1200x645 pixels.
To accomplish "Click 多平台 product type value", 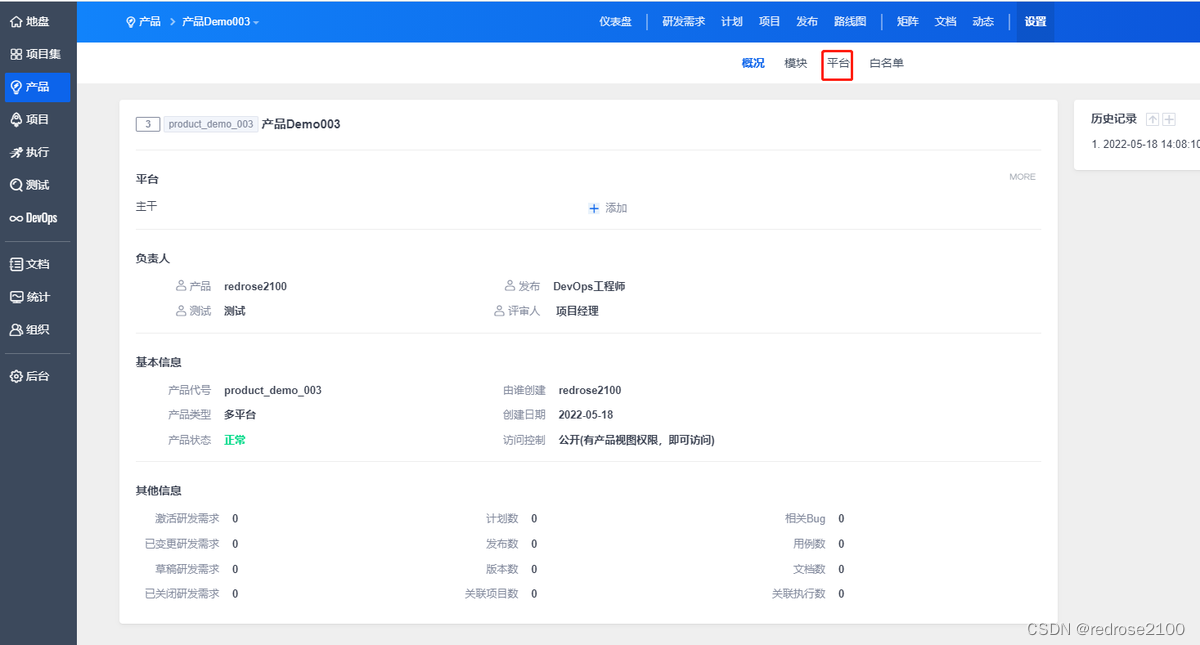I will [240, 414].
